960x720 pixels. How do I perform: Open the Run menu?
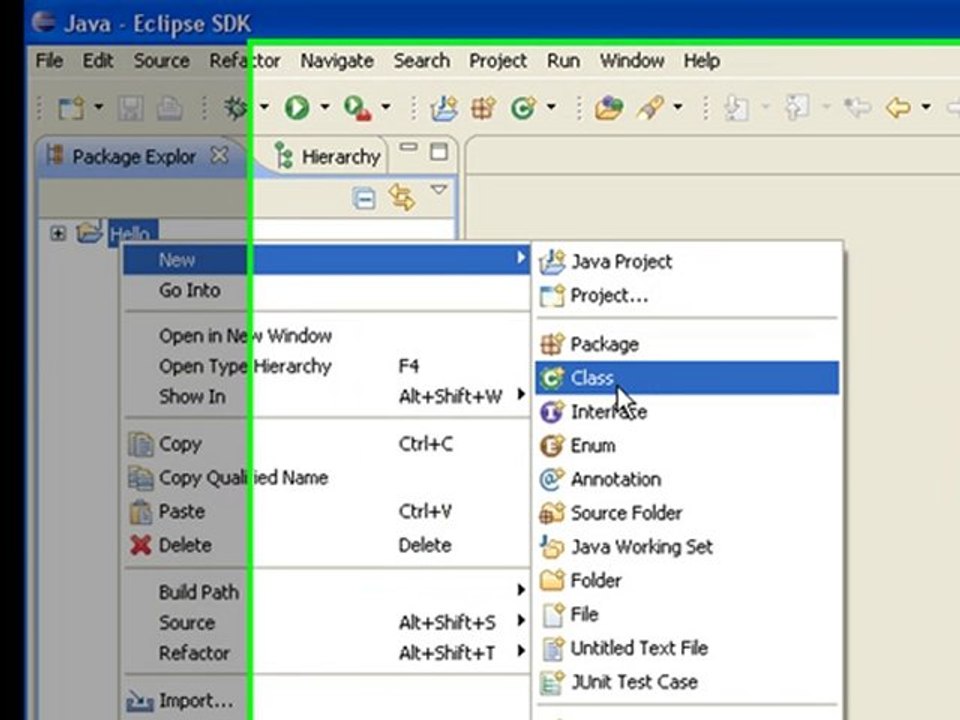point(563,61)
